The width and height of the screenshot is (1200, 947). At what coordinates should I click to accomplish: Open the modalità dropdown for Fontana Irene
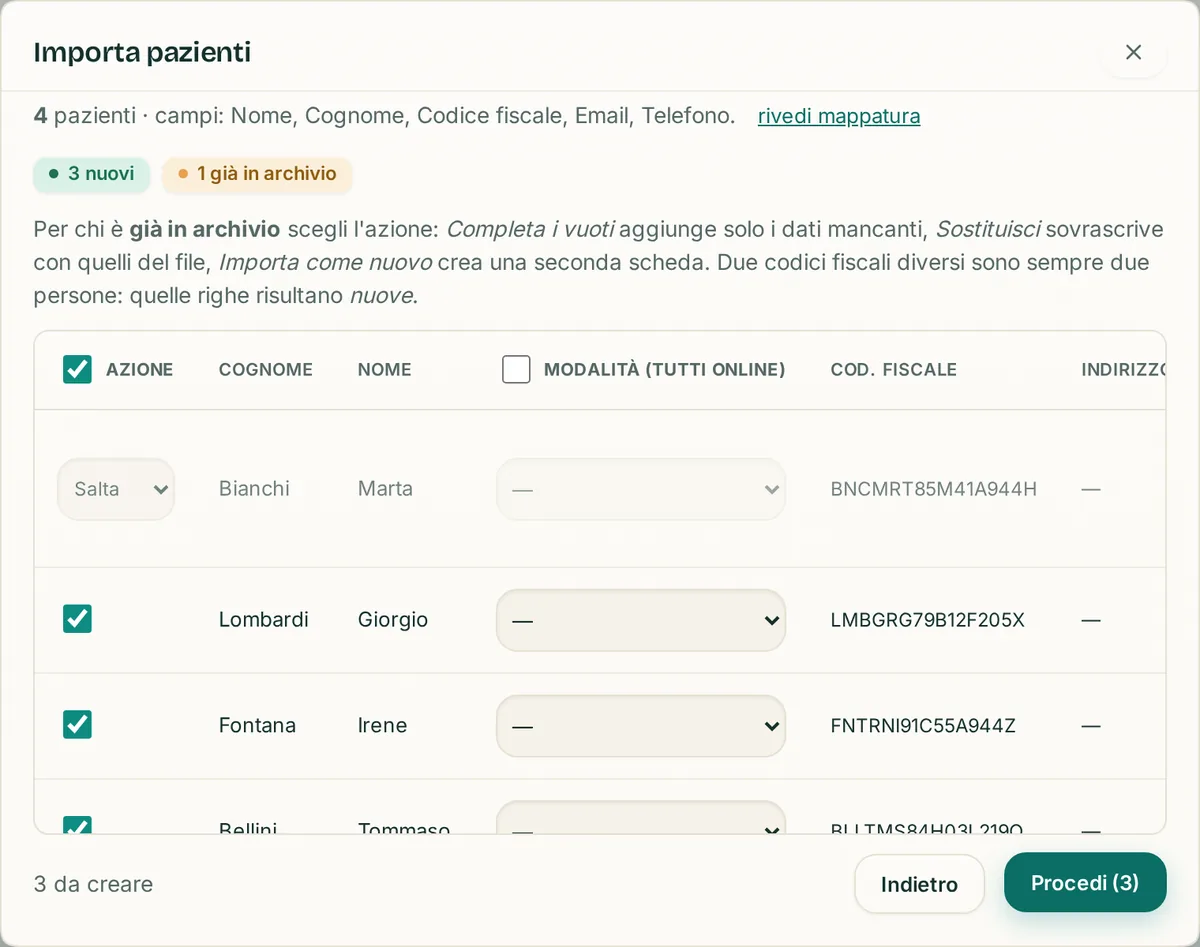point(641,726)
